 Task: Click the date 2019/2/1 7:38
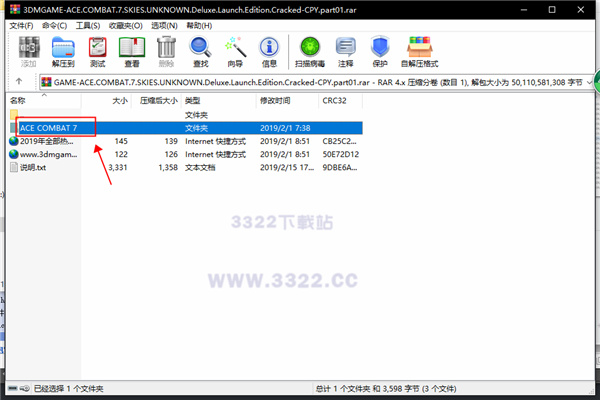click(x=285, y=128)
